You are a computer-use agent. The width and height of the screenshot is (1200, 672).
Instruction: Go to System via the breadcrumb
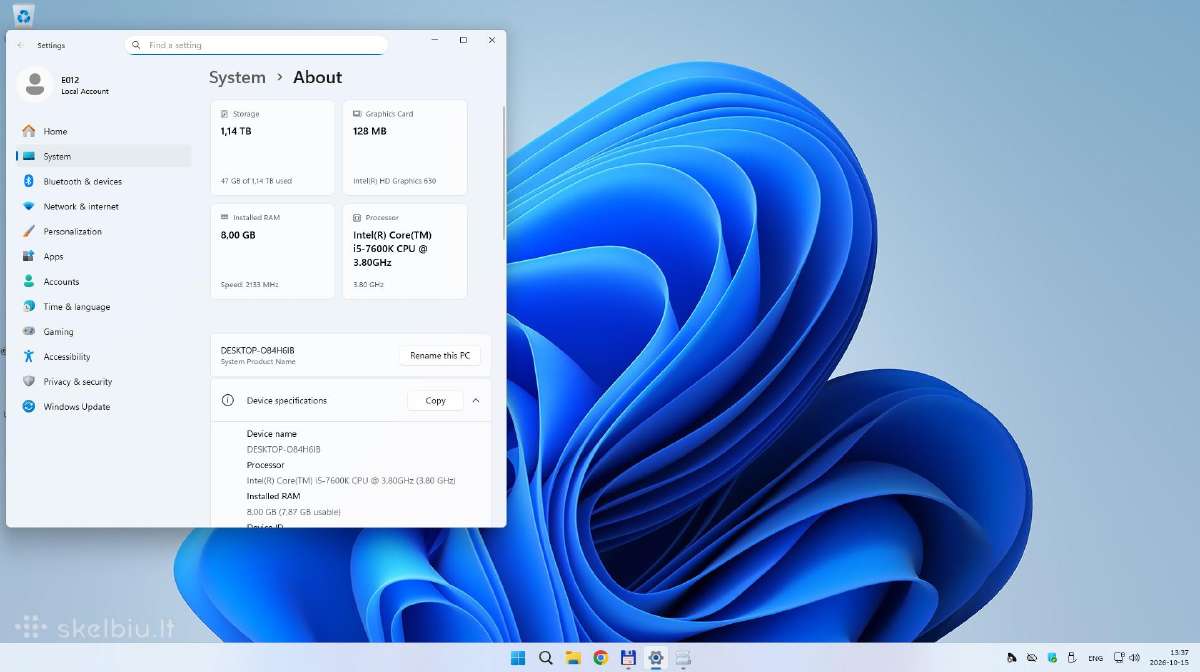click(237, 77)
